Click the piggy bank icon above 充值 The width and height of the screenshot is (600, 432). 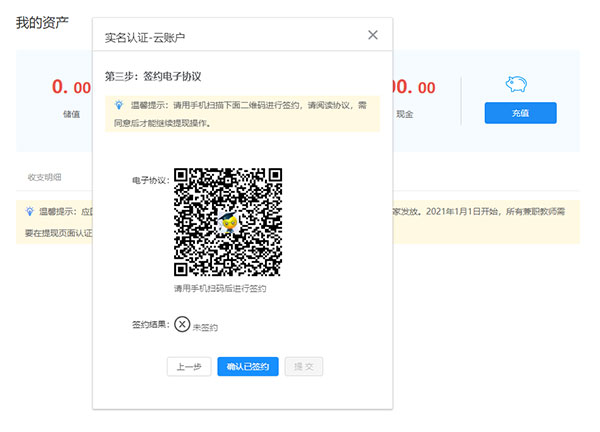(x=516, y=84)
